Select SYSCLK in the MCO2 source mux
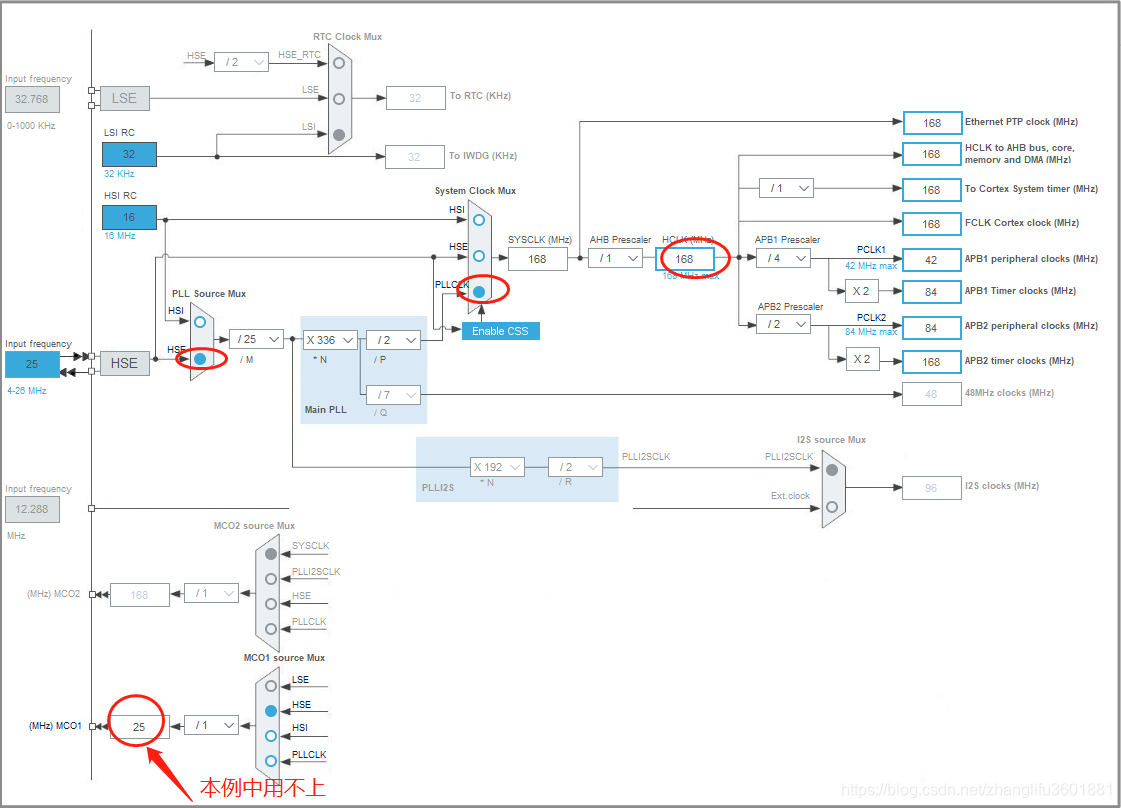Viewport: 1121px width, 808px height. (270, 554)
